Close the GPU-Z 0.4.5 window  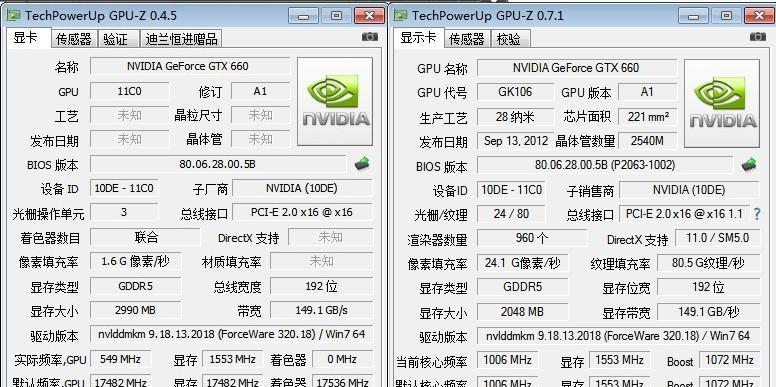coord(370,16)
